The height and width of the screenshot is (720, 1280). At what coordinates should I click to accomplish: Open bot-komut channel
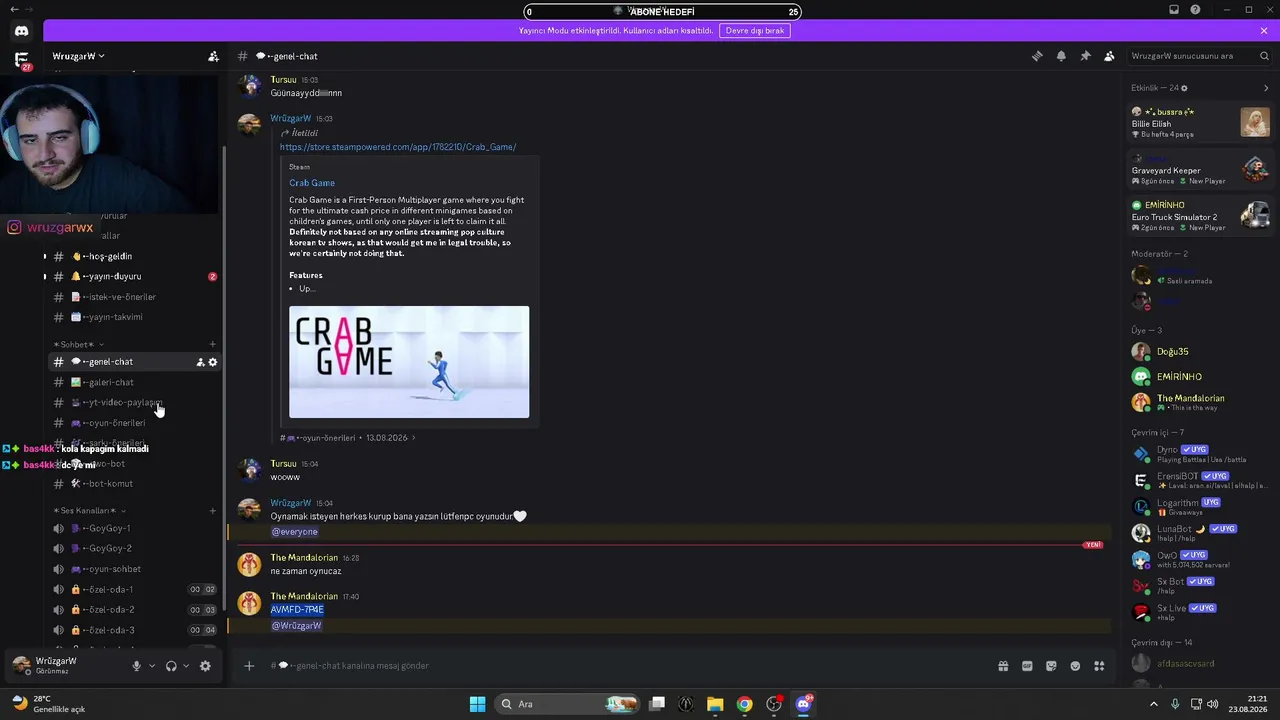tap(134, 484)
